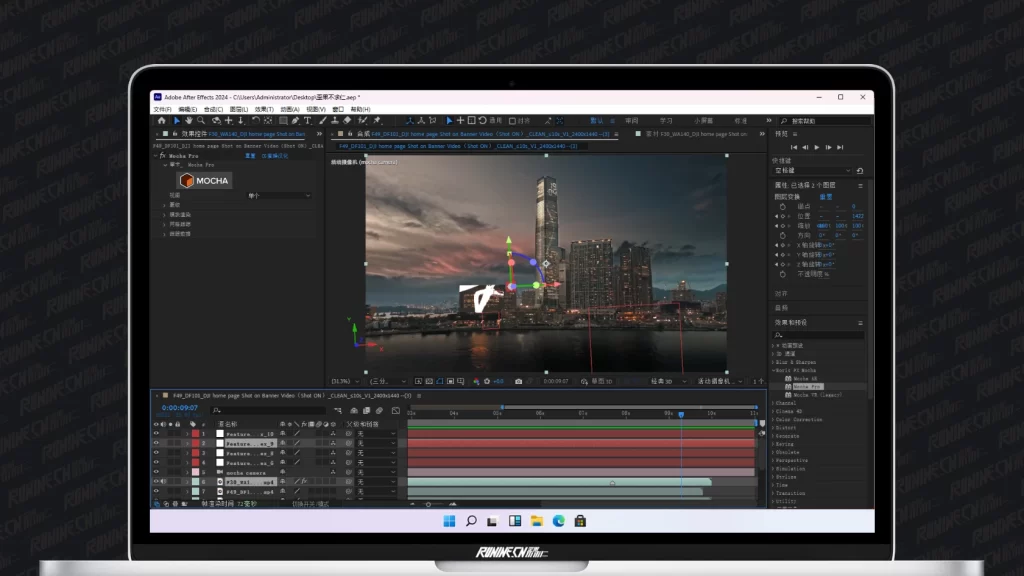Choose the Horizontal Type tool
The width and height of the screenshot is (1024, 576).
pos(307,120)
